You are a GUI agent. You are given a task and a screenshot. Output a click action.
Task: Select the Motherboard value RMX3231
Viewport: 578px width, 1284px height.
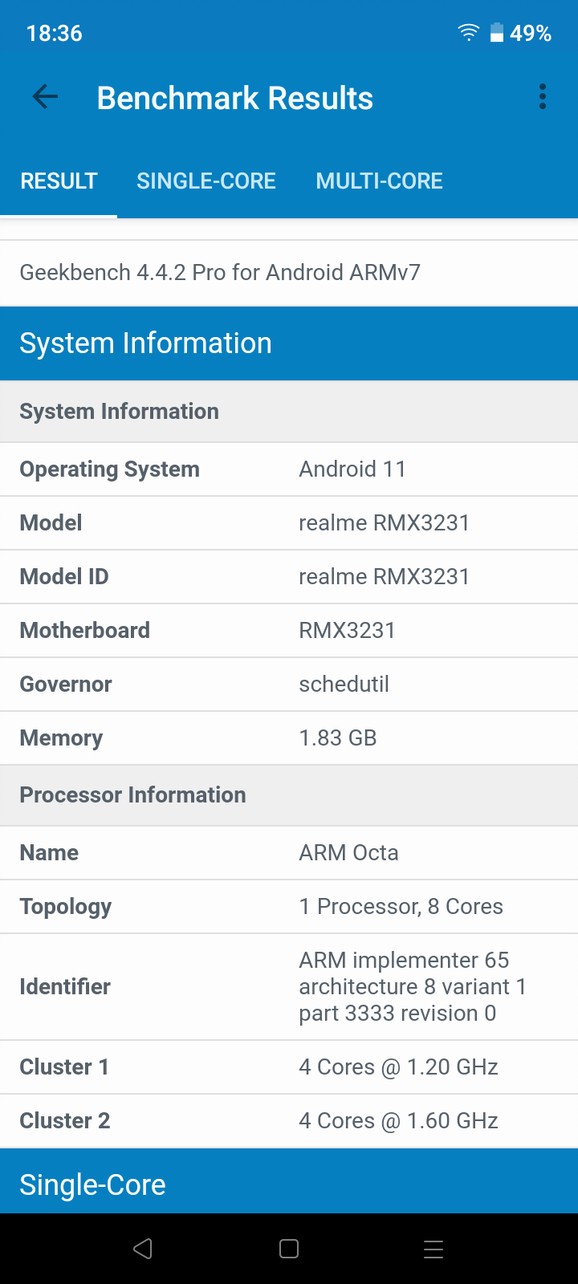click(x=347, y=630)
